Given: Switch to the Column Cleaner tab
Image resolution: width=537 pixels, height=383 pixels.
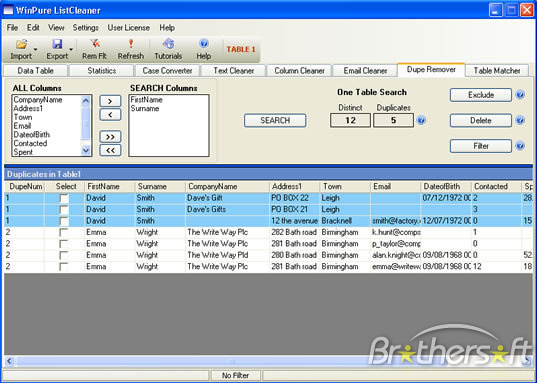Looking at the screenshot, I should (299, 71).
